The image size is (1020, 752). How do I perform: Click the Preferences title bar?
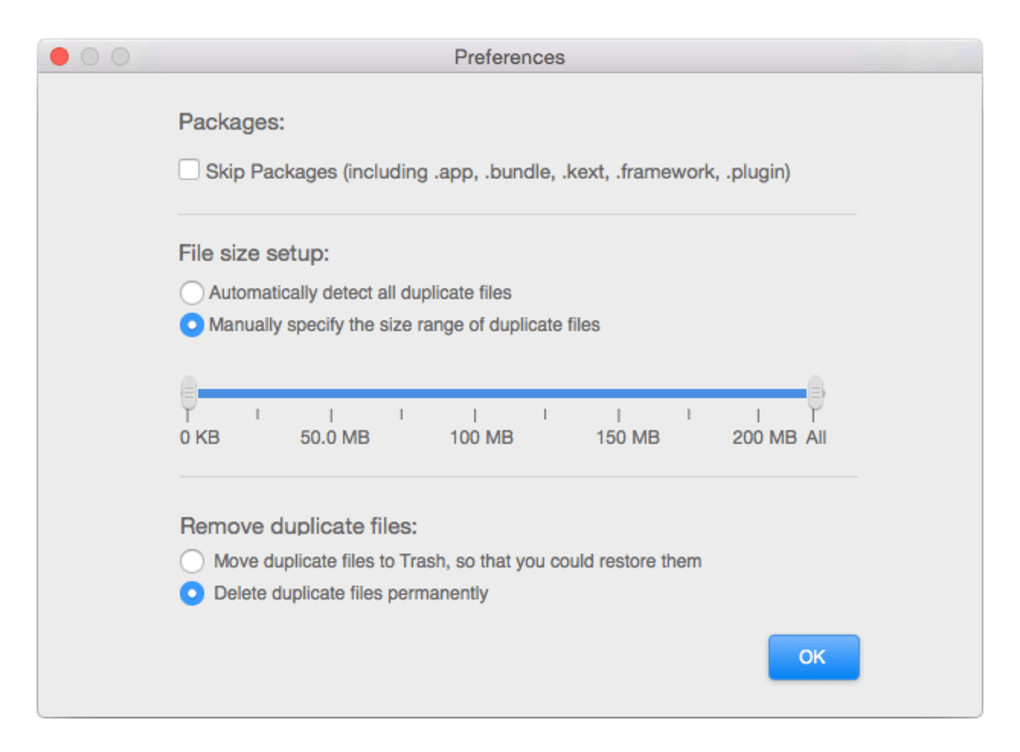pyautogui.click(x=509, y=57)
